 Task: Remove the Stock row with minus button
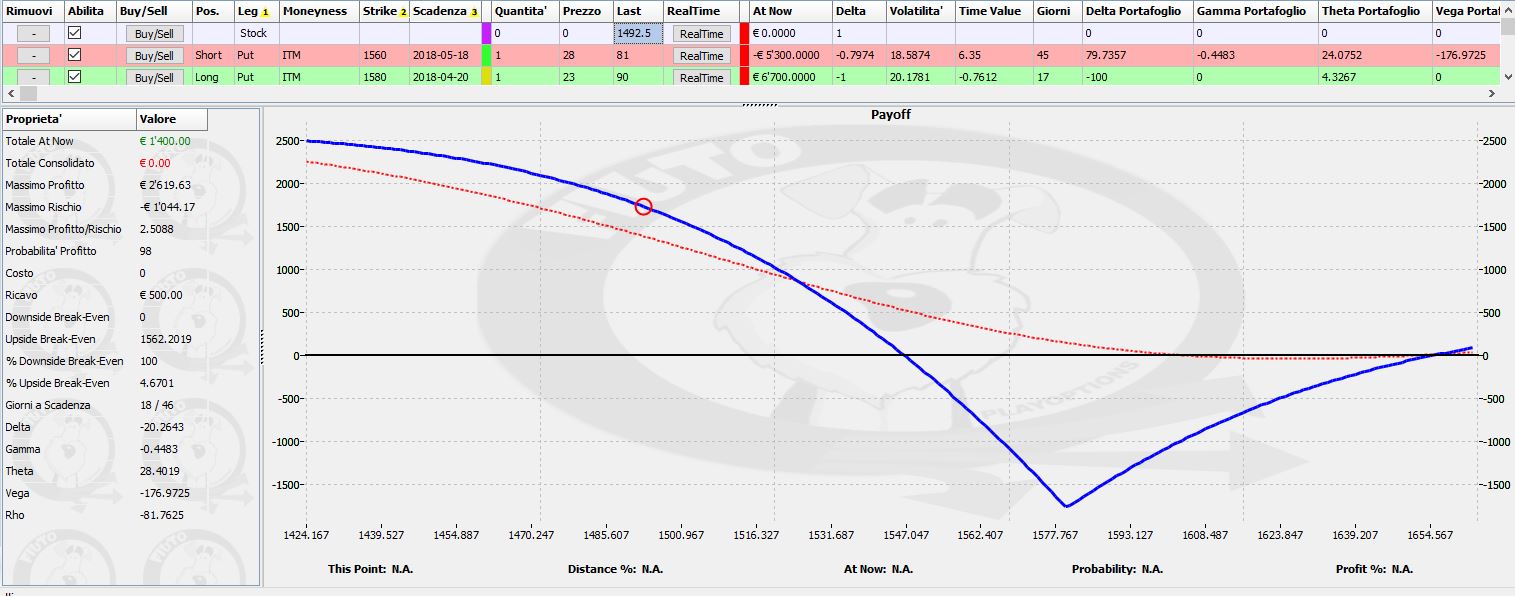pyautogui.click(x=33, y=34)
